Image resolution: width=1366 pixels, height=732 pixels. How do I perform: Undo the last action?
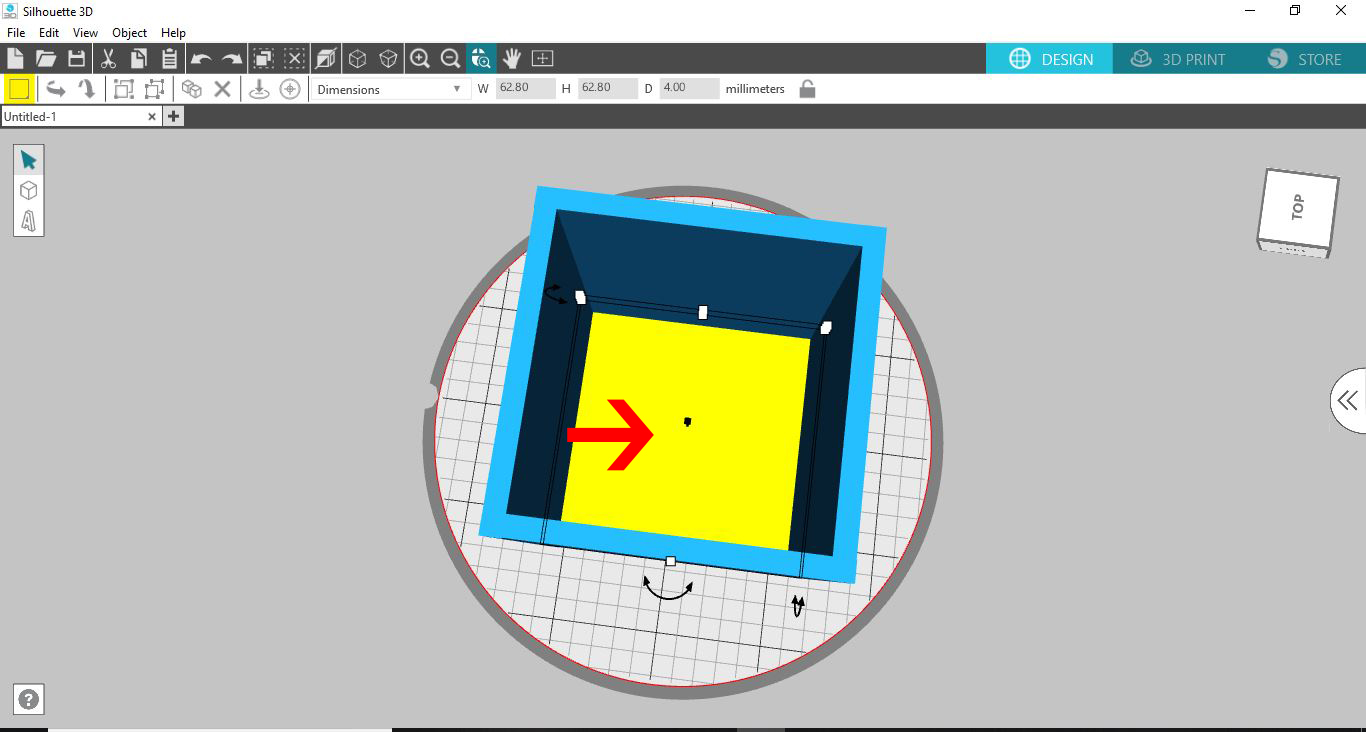[201, 58]
